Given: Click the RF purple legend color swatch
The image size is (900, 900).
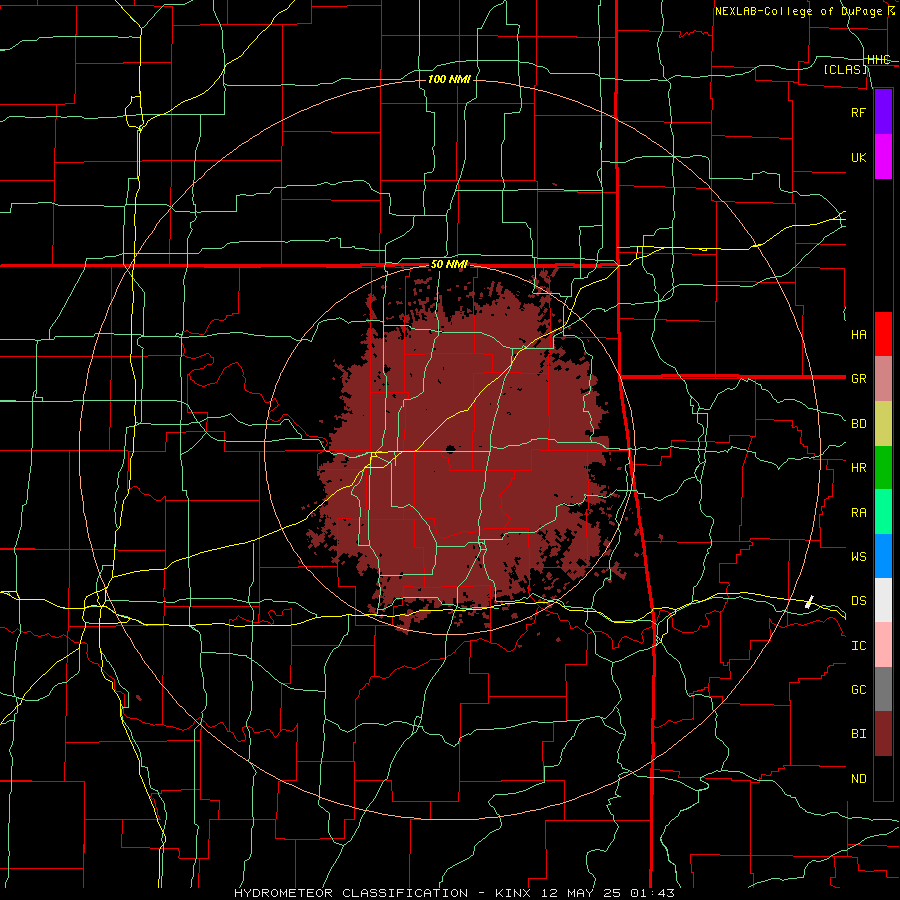Looking at the screenshot, I should click(883, 112).
